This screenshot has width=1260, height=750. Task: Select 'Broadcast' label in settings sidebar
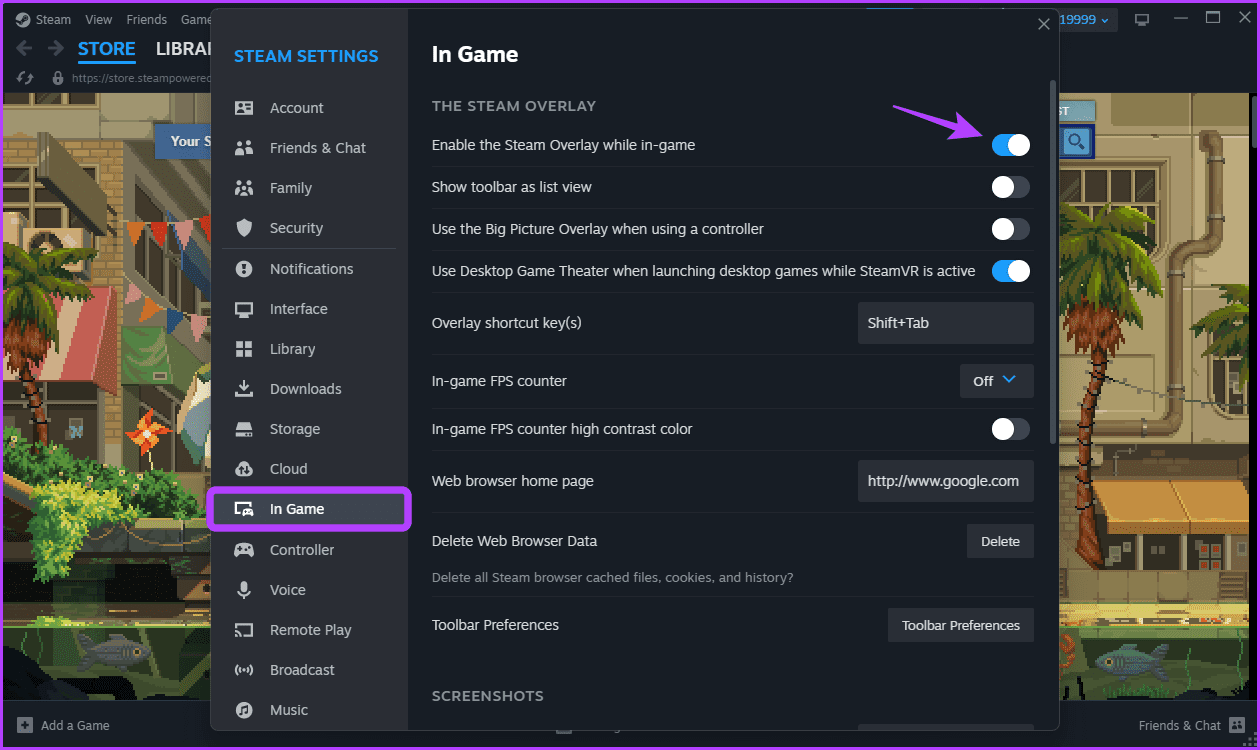pyautogui.click(x=302, y=670)
